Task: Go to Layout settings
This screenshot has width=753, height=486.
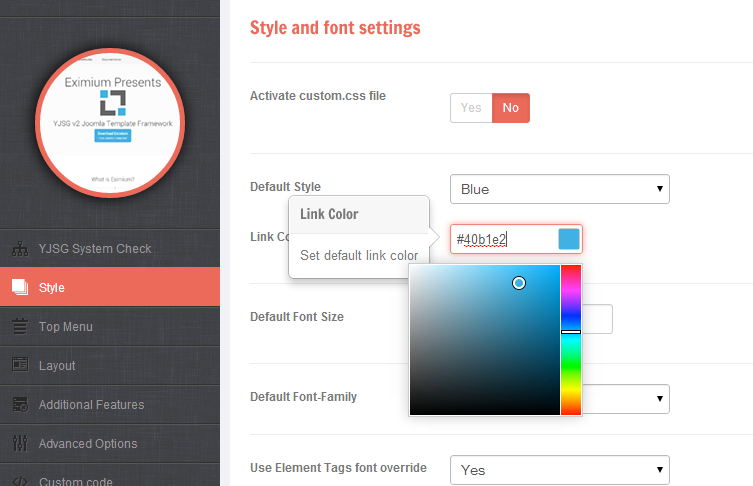Action: 110,365
